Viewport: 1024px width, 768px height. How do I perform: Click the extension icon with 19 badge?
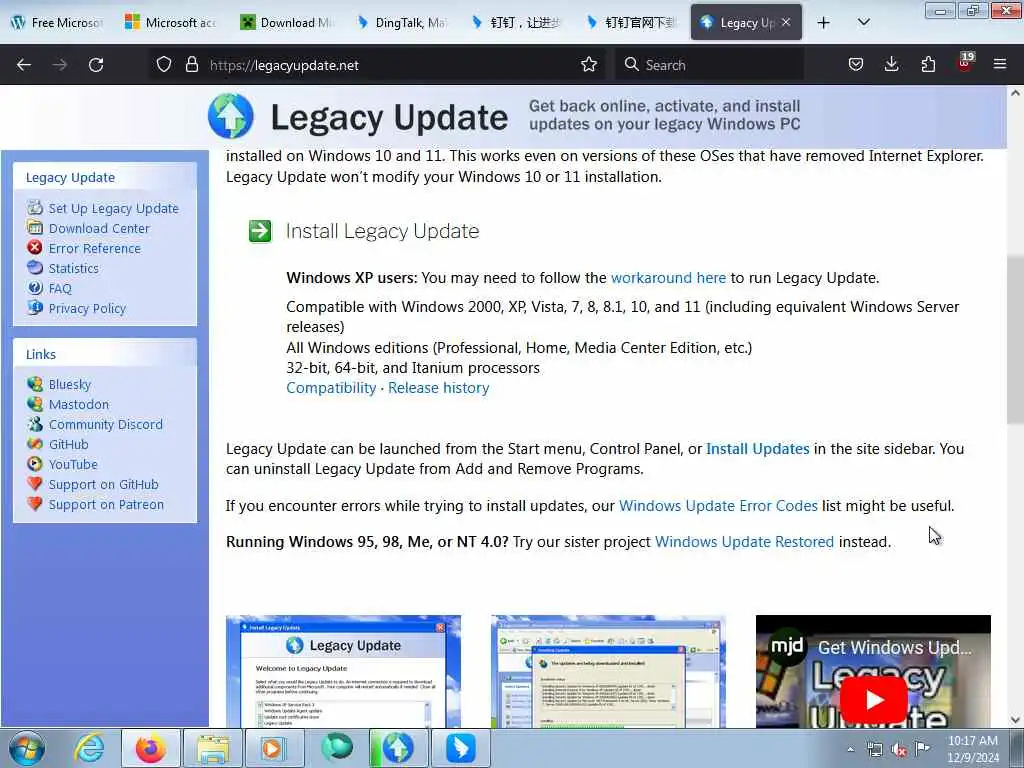click(x=965, y=63)
